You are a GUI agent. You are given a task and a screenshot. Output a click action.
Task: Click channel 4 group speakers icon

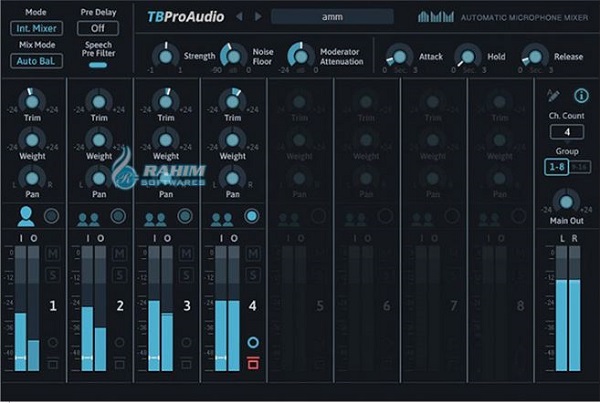click(x=222, y=219)
